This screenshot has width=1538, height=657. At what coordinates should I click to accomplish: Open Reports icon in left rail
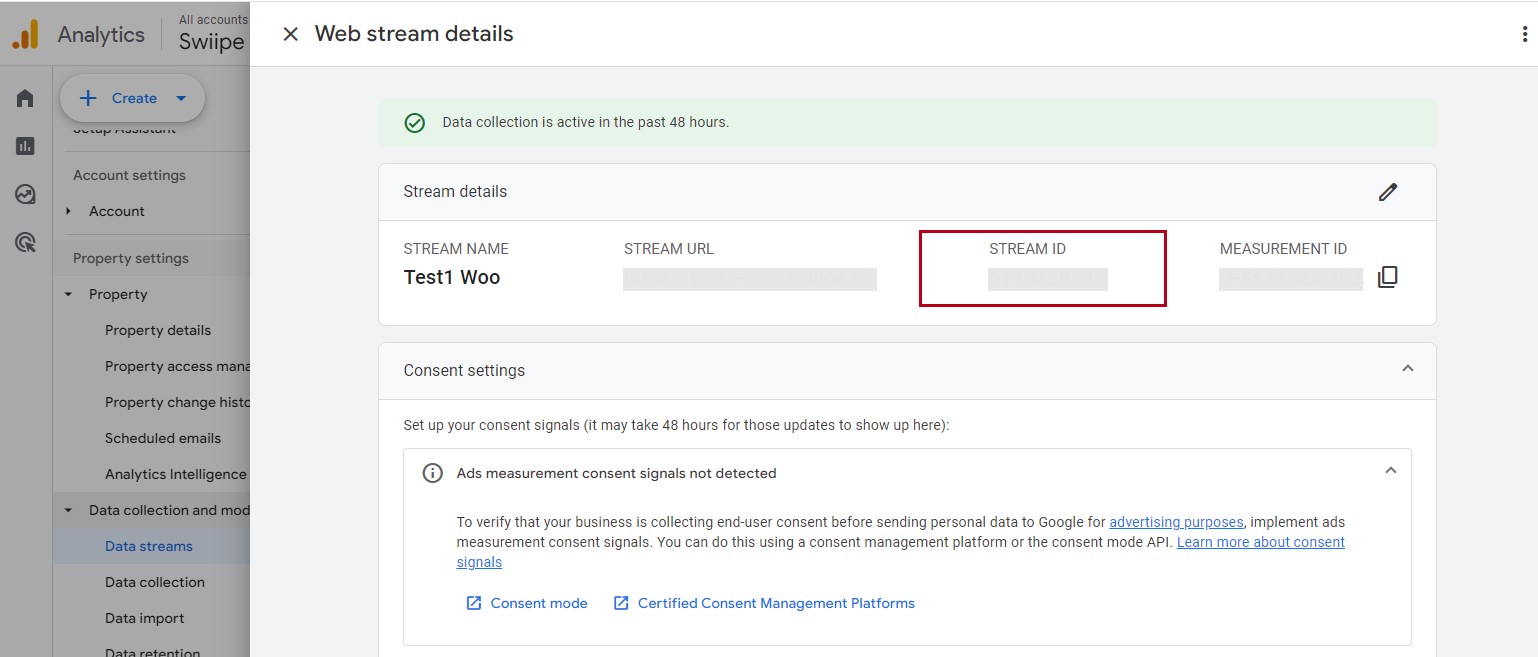click(26, 146)
